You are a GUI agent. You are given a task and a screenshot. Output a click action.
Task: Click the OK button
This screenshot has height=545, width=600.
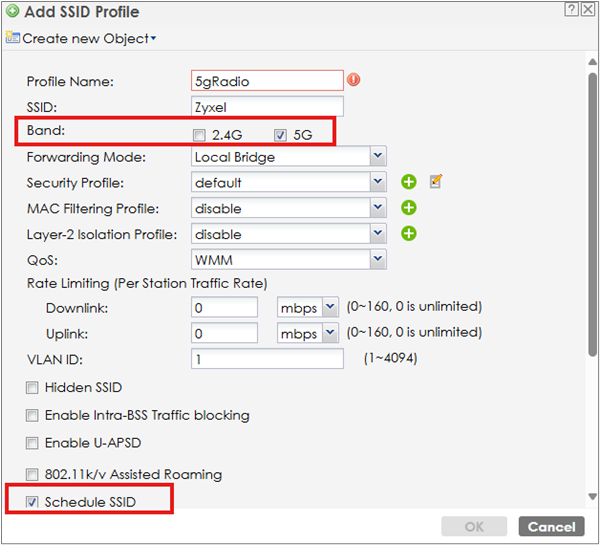click(x=474, y=527)
